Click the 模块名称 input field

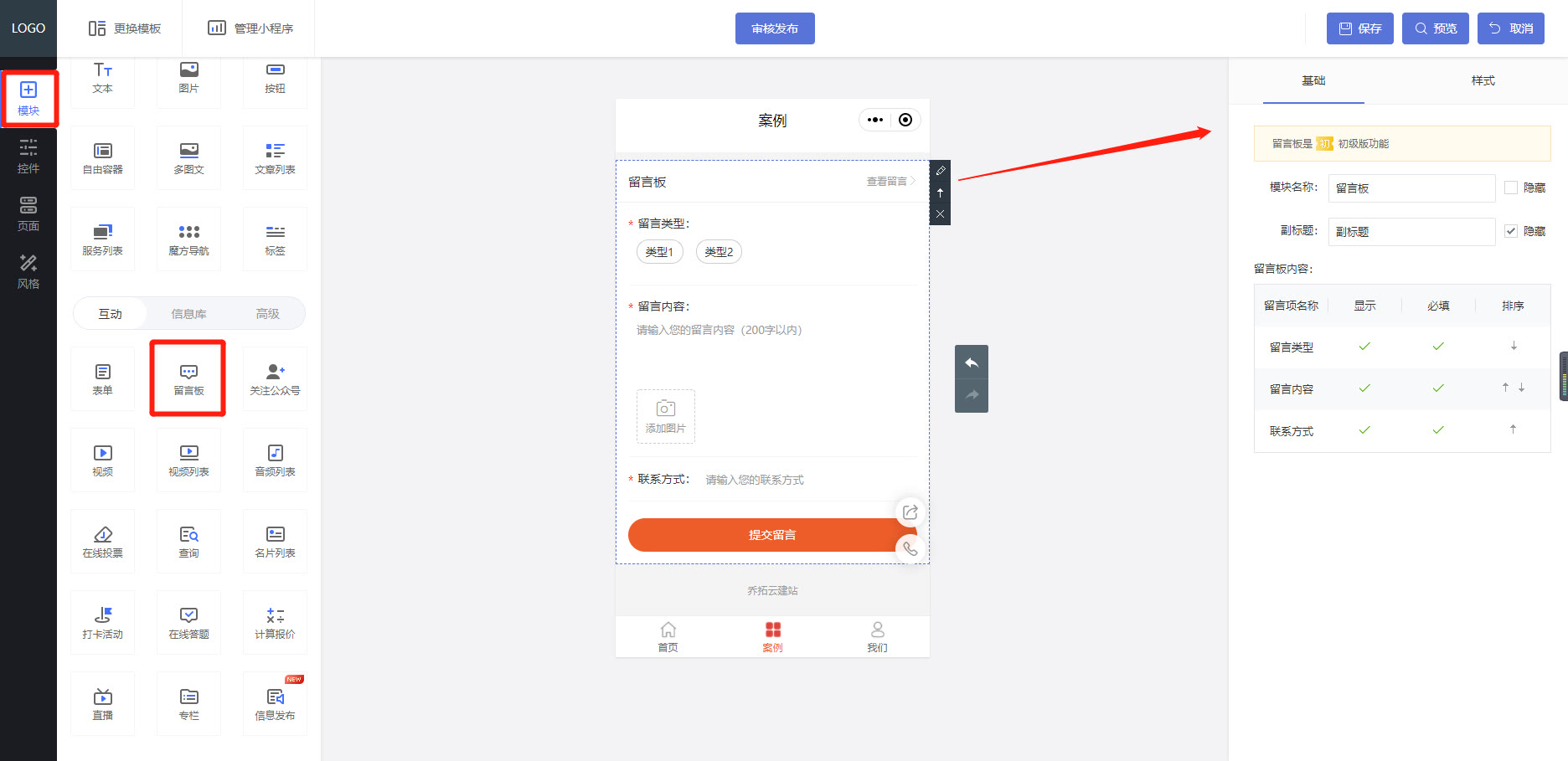[1411, 188]
